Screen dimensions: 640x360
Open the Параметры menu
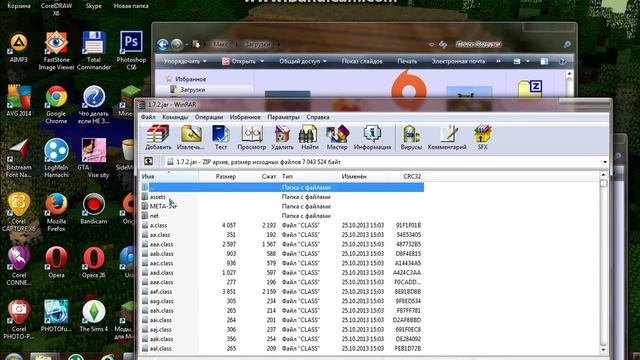tap(283, 117)
